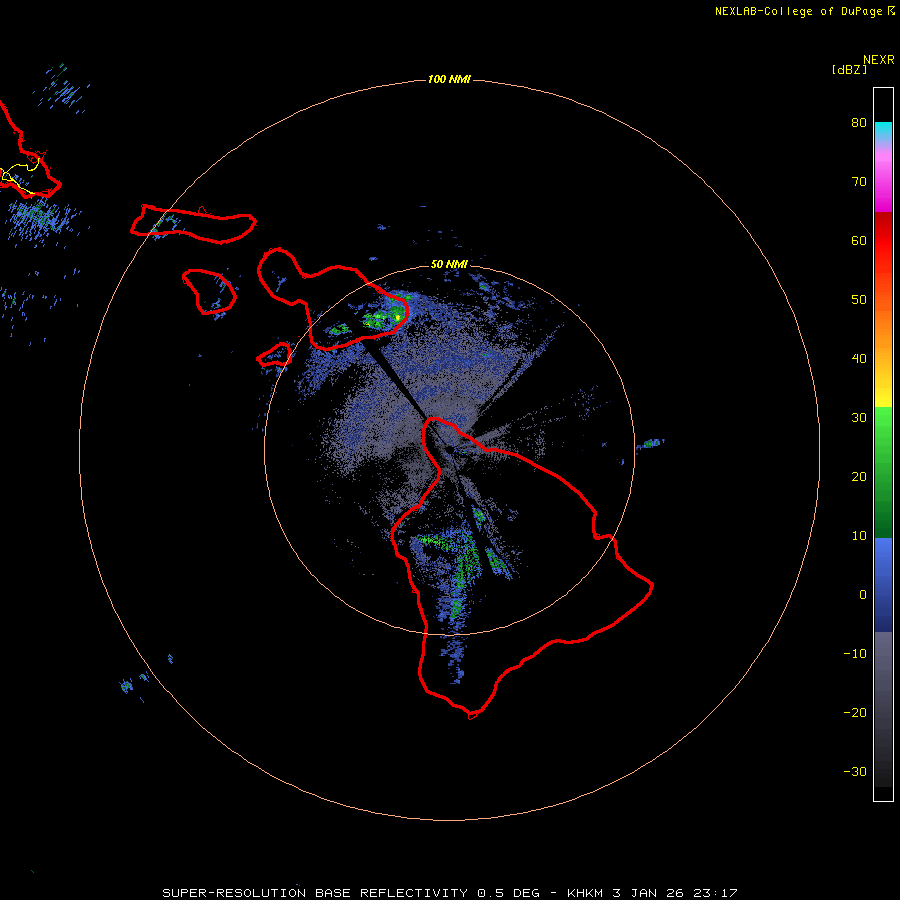Viewport: 900px width, 900px height.
Task: Click the -10 dBZ value on the color scale
Action: 855,653
